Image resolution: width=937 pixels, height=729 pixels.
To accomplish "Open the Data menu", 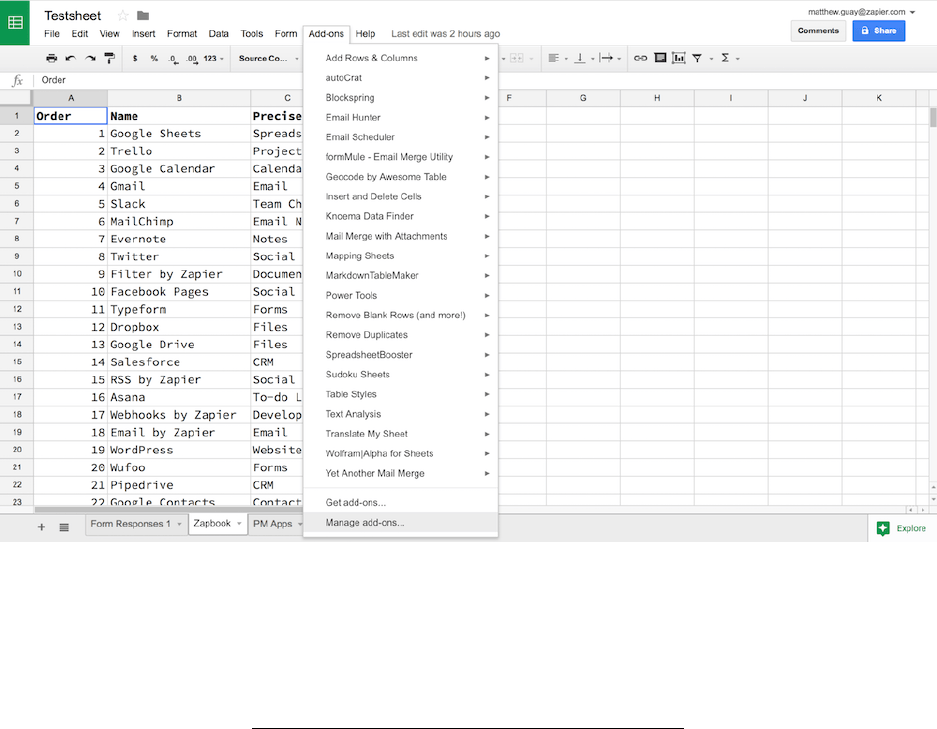I will (218, 33).
